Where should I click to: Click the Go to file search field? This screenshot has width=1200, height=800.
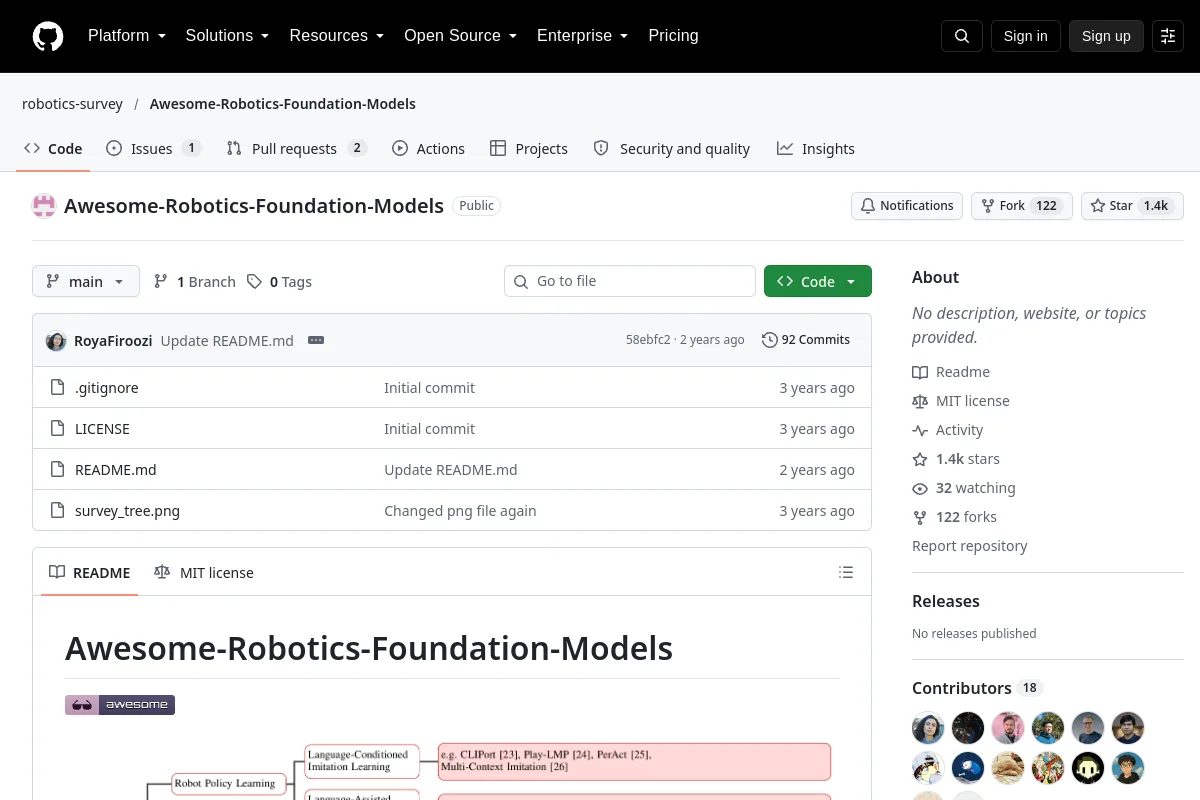coord(630,281)
